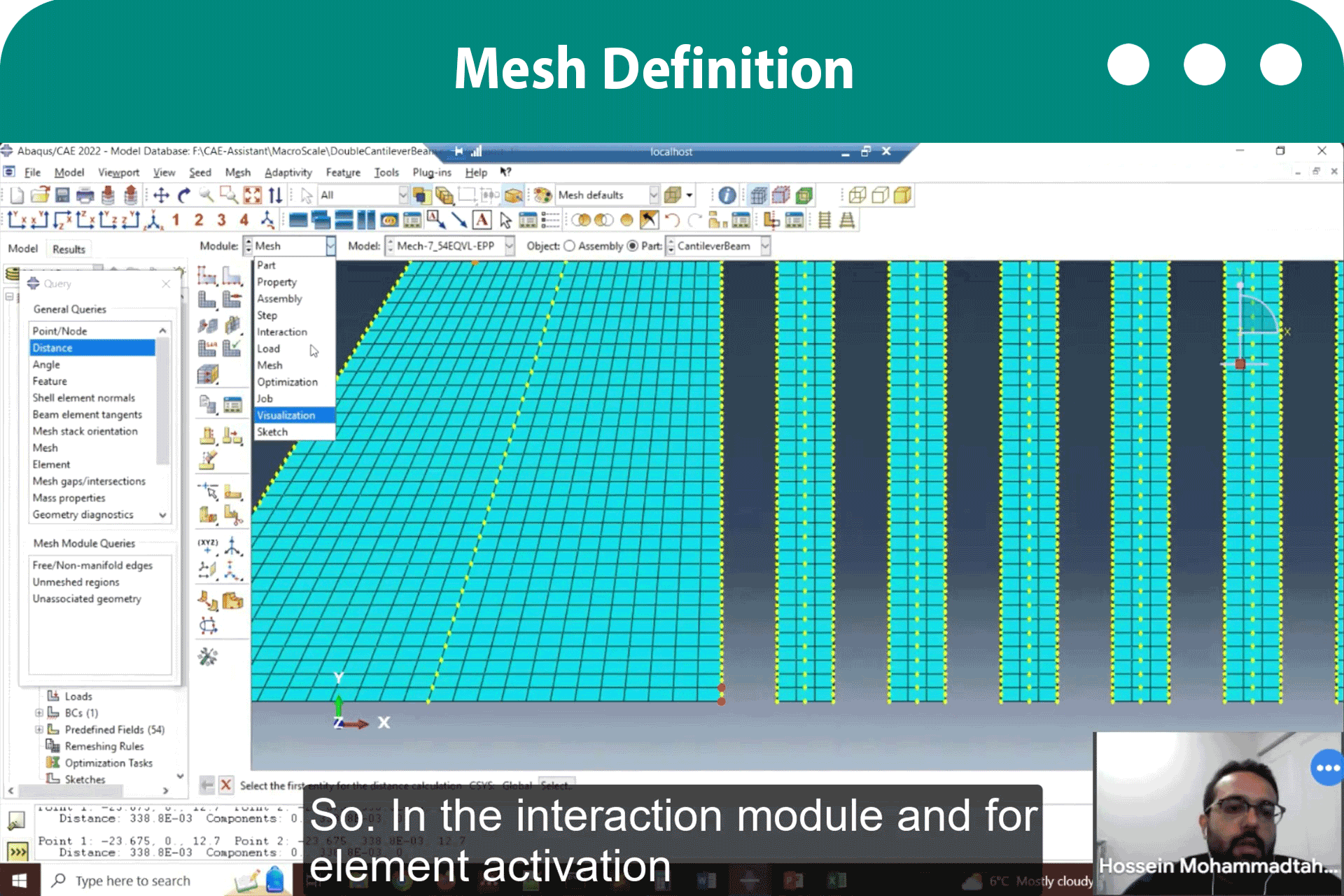Select Remeshing Rules in model tree
Image resolution: width=1344 pixels, height=896 pixels.
[104, 746]
